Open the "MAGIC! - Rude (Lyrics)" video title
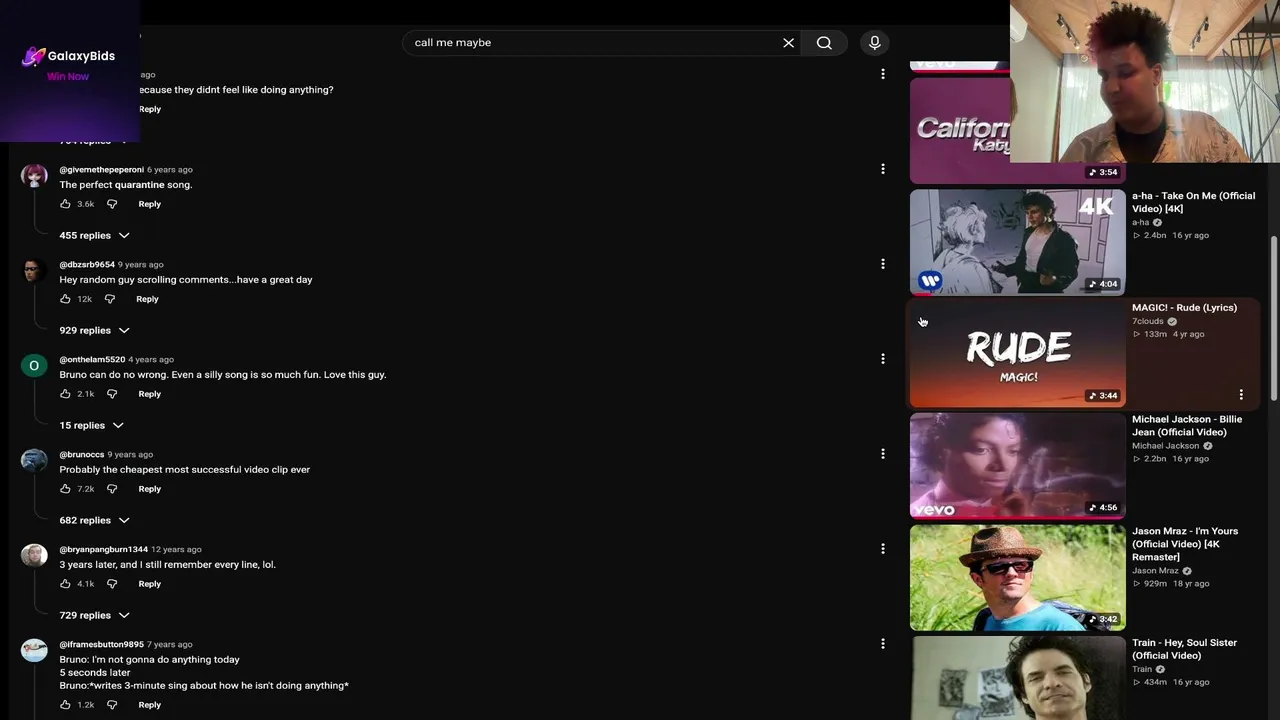This screenshot has height=720, width=1280. 1184,308
